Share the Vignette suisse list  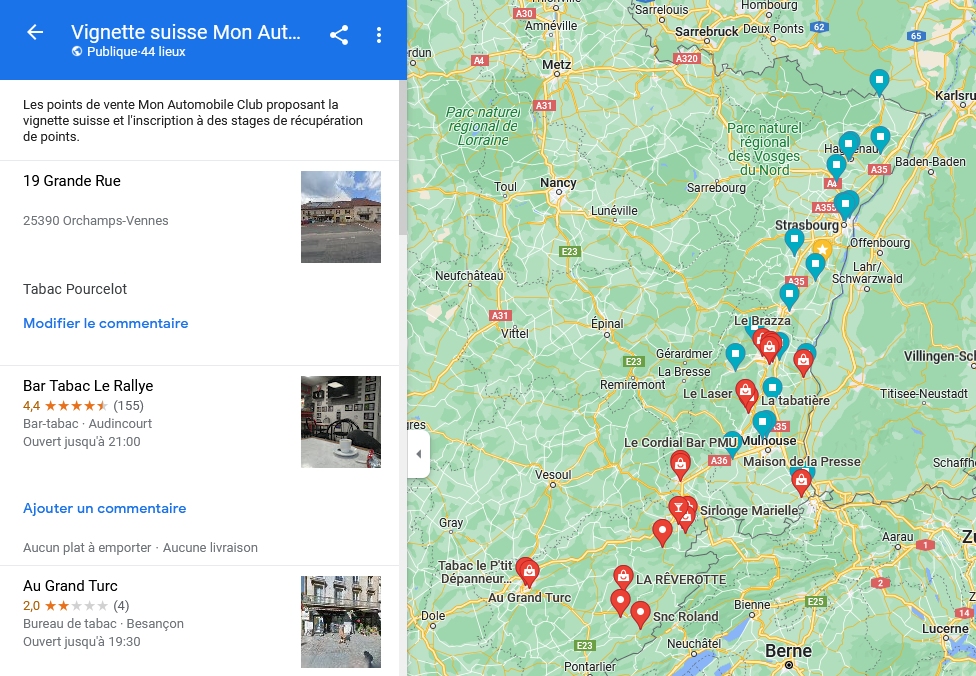pyautogui.click(x=339, y=35)
